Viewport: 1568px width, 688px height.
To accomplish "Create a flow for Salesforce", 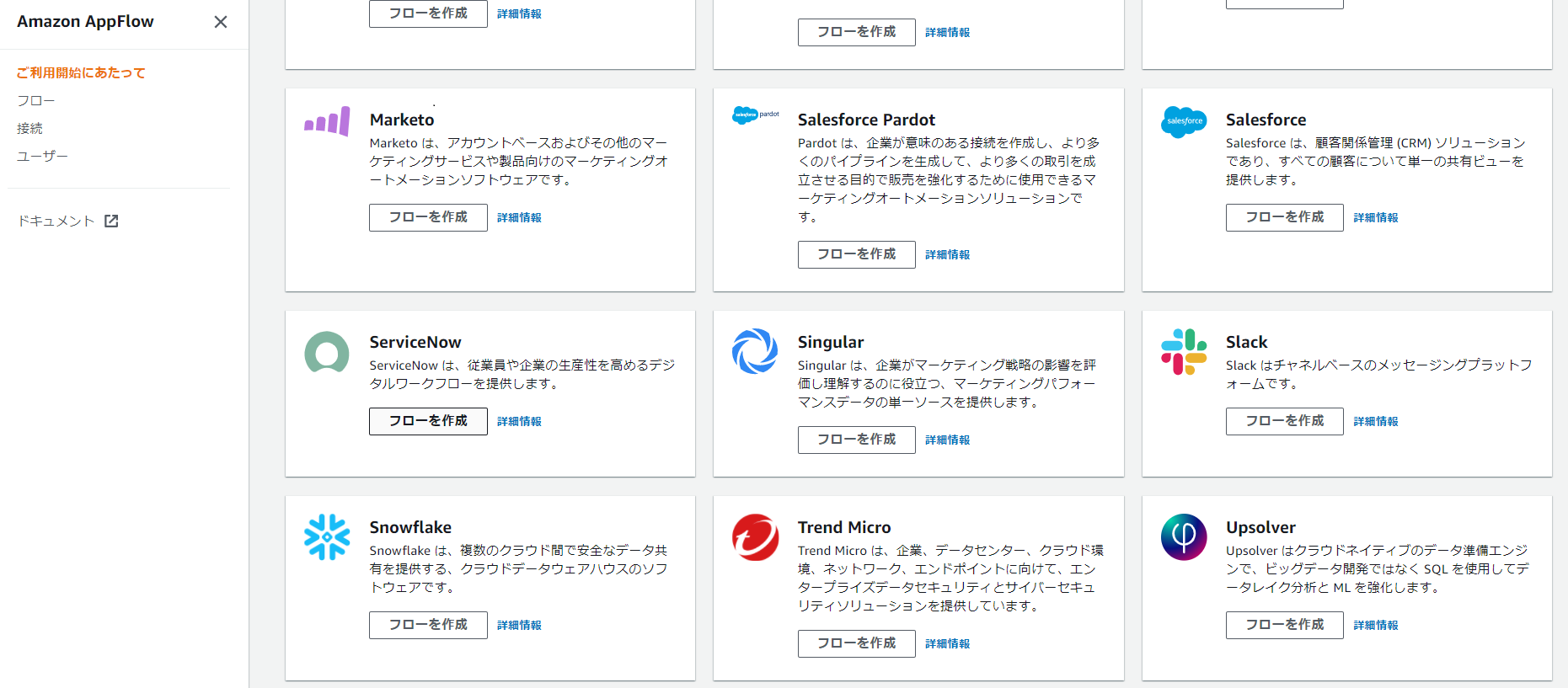I will (1284, 217).
